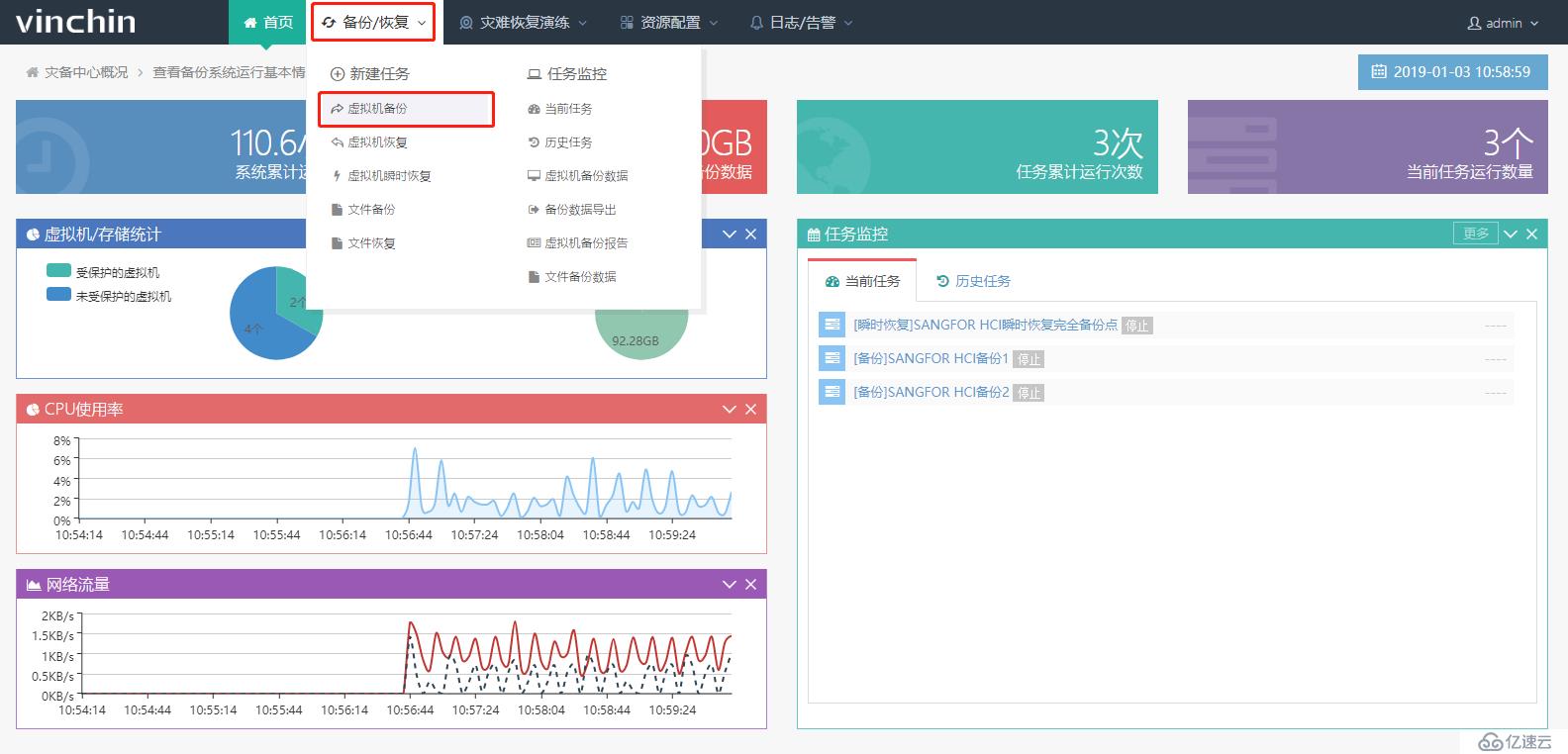
Task: Open task [备份]SANGFOR HCI备份2
Action: (x=931, y=392)
